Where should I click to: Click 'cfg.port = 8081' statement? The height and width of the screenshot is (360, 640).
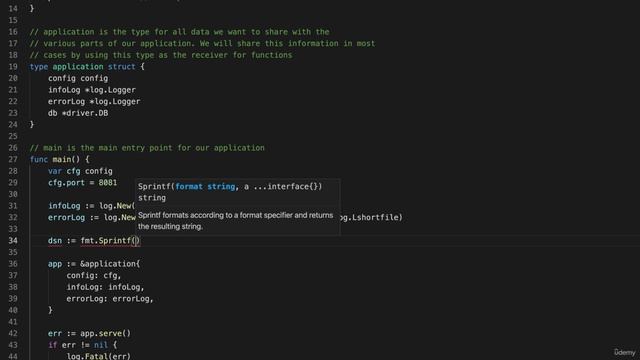(x=82, y=183)
